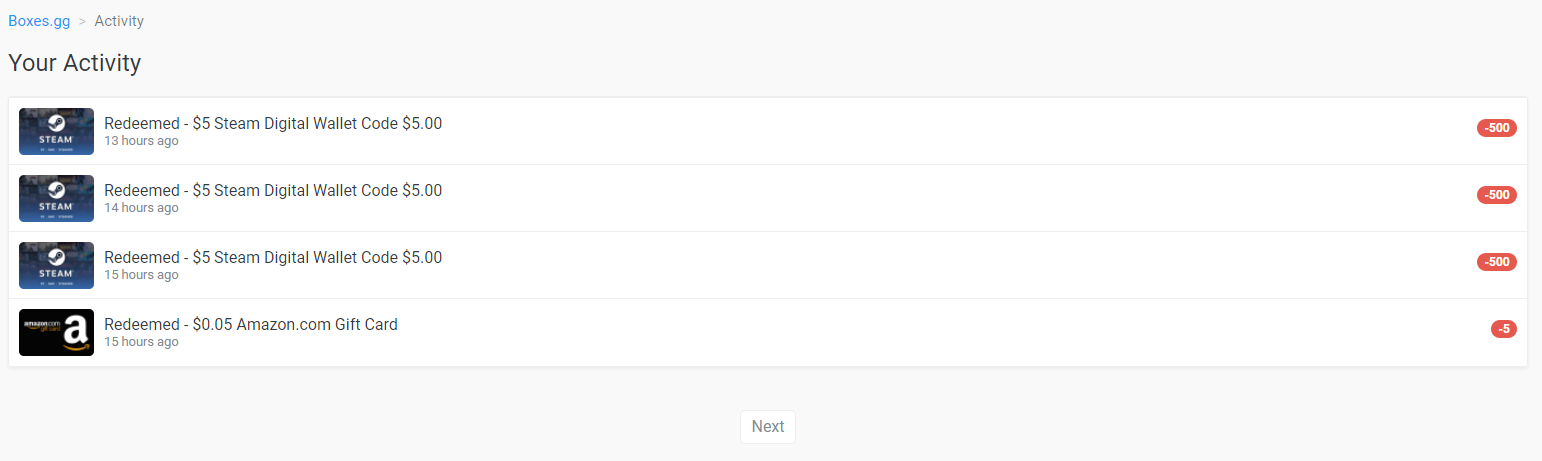
Task: Click Steam card thumbnail redeemed 15 hours ago
Action: [56, 265]
